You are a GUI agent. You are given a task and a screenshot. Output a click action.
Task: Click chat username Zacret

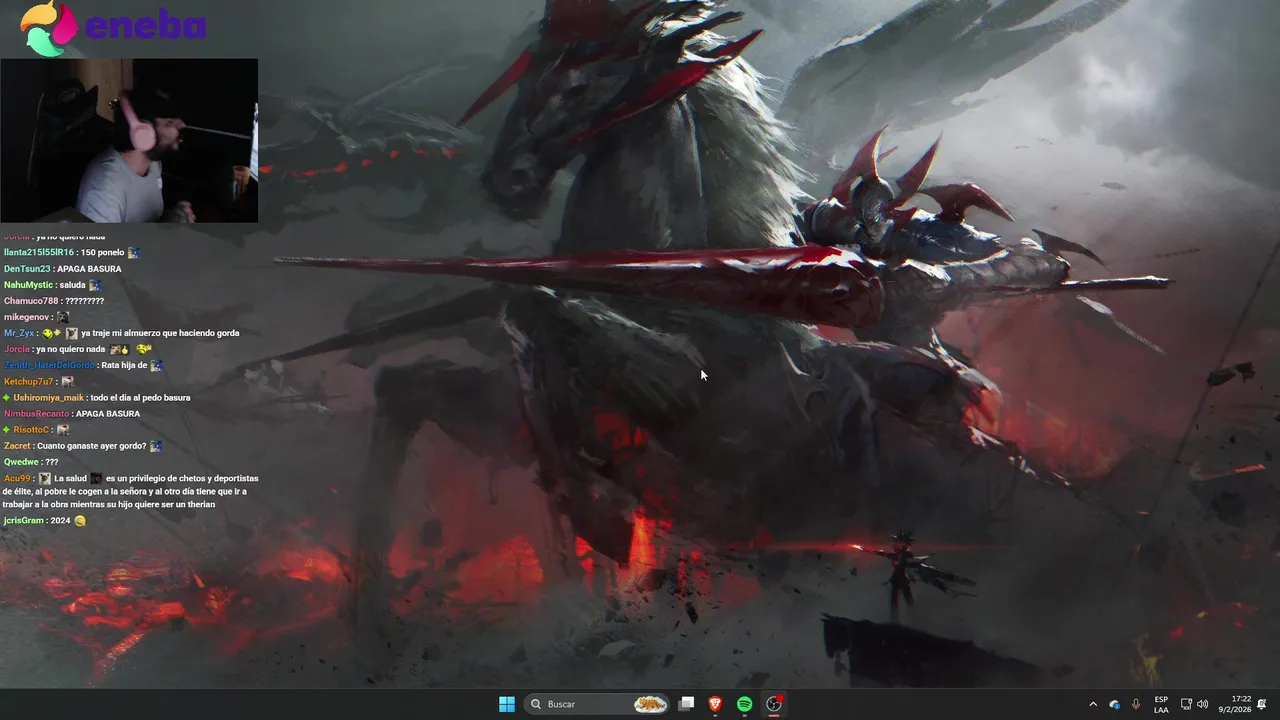click(x=17, y=445)
